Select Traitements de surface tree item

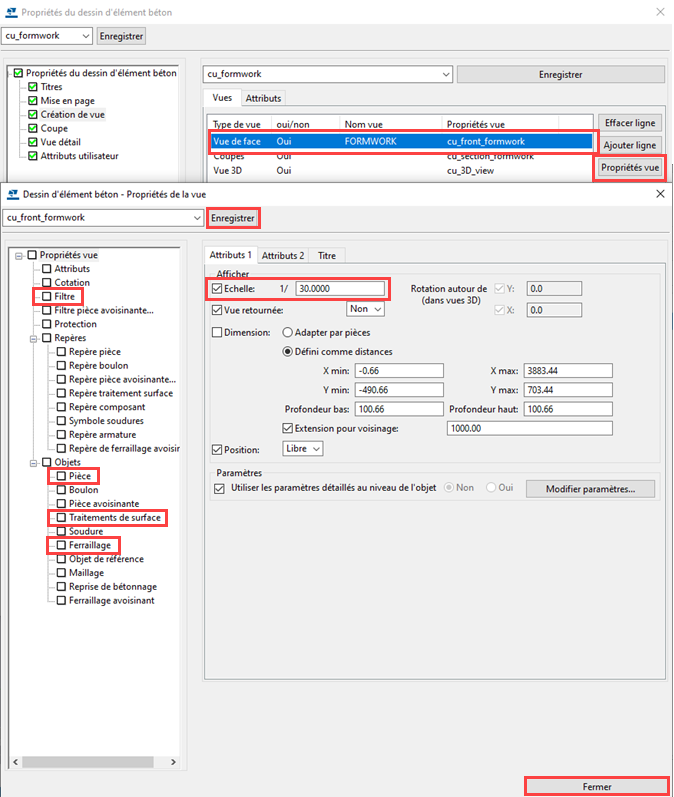click(115, 518)
